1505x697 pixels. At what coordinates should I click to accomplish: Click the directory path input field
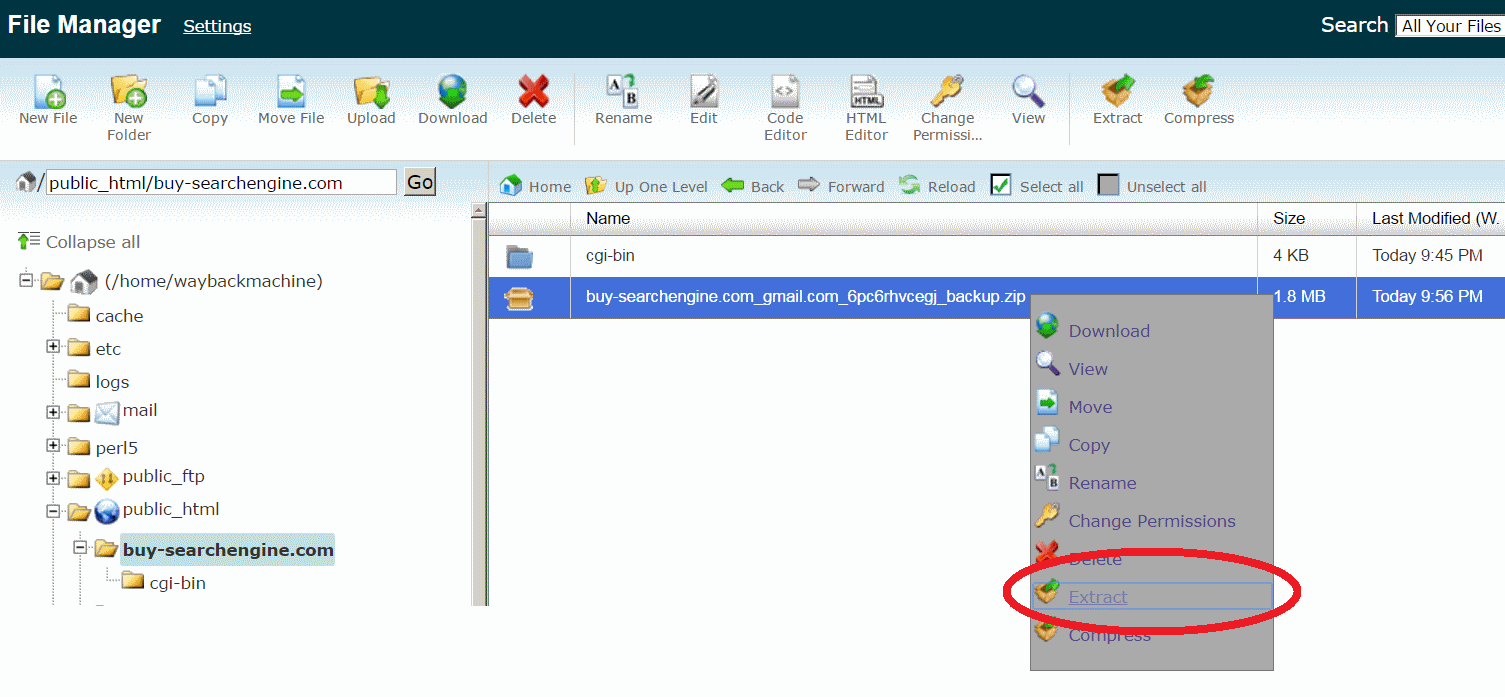point(221,182)
